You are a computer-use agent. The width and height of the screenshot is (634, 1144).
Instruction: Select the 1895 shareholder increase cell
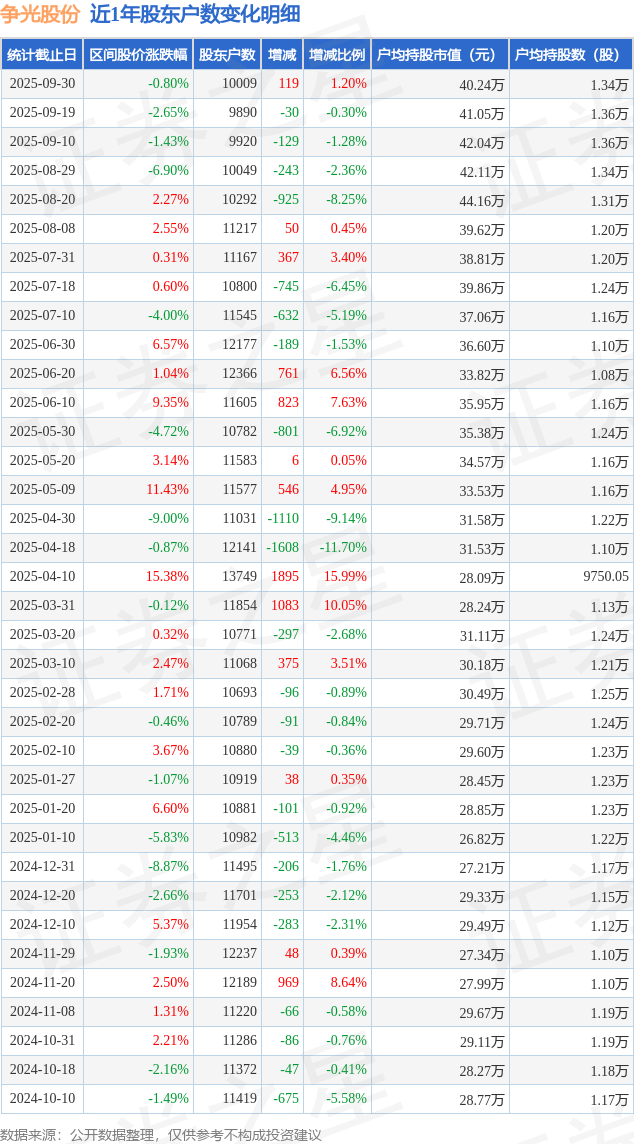(283, 577)
